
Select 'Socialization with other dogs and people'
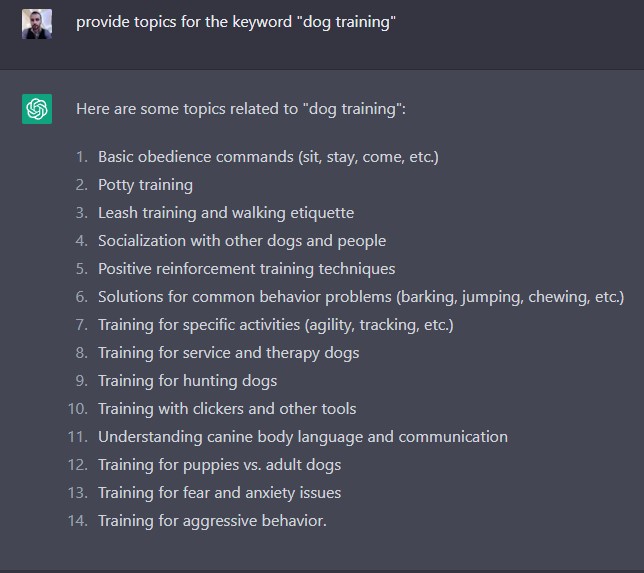(242, 241)
